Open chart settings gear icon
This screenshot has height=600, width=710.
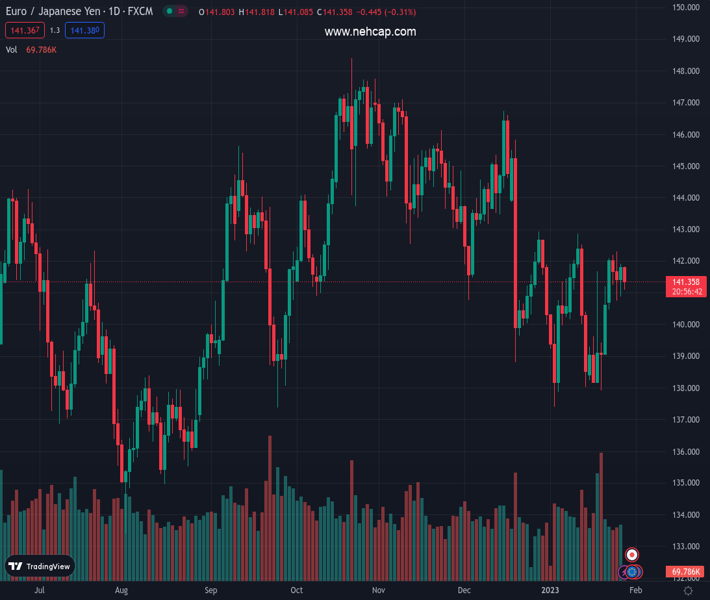click(x=688, y=591)
